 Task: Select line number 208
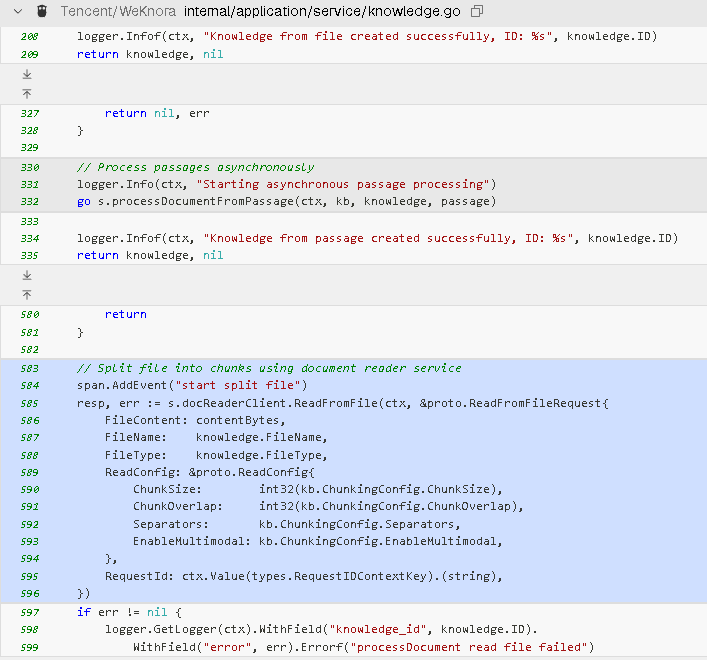30,37
